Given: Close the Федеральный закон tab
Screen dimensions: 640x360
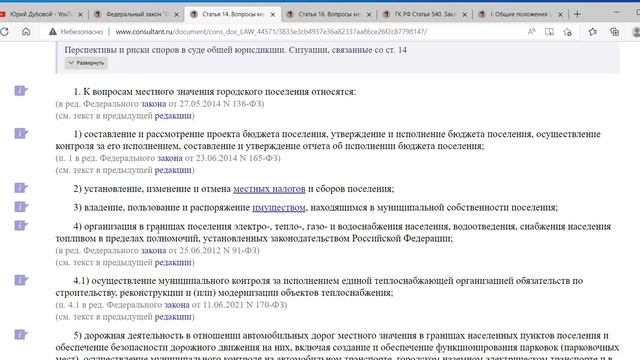Looking at the screenshot, I should pyautogui.click(x=177, y=14).
